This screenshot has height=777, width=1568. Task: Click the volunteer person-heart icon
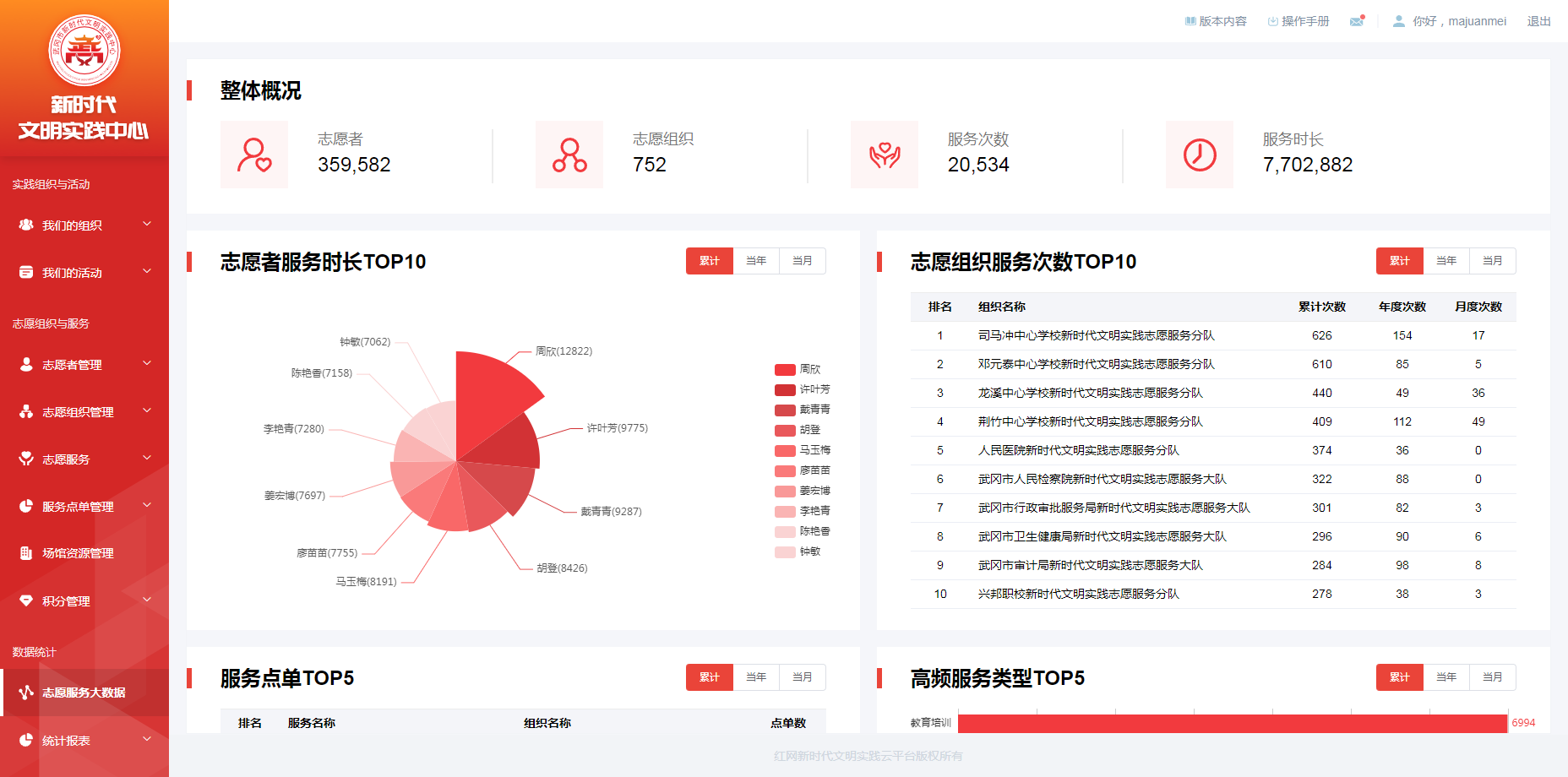(x=254, y=155)
